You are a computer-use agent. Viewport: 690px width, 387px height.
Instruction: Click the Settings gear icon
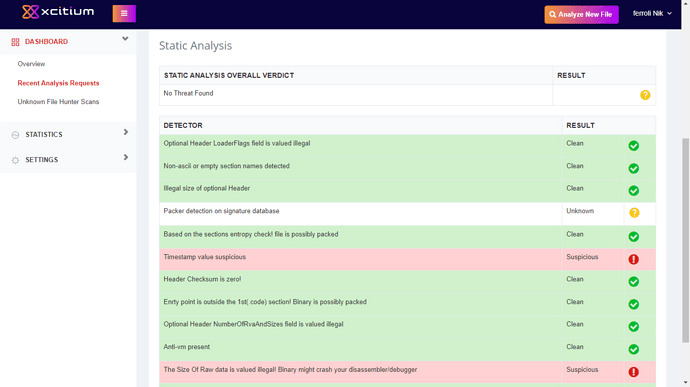pos(15,160)
